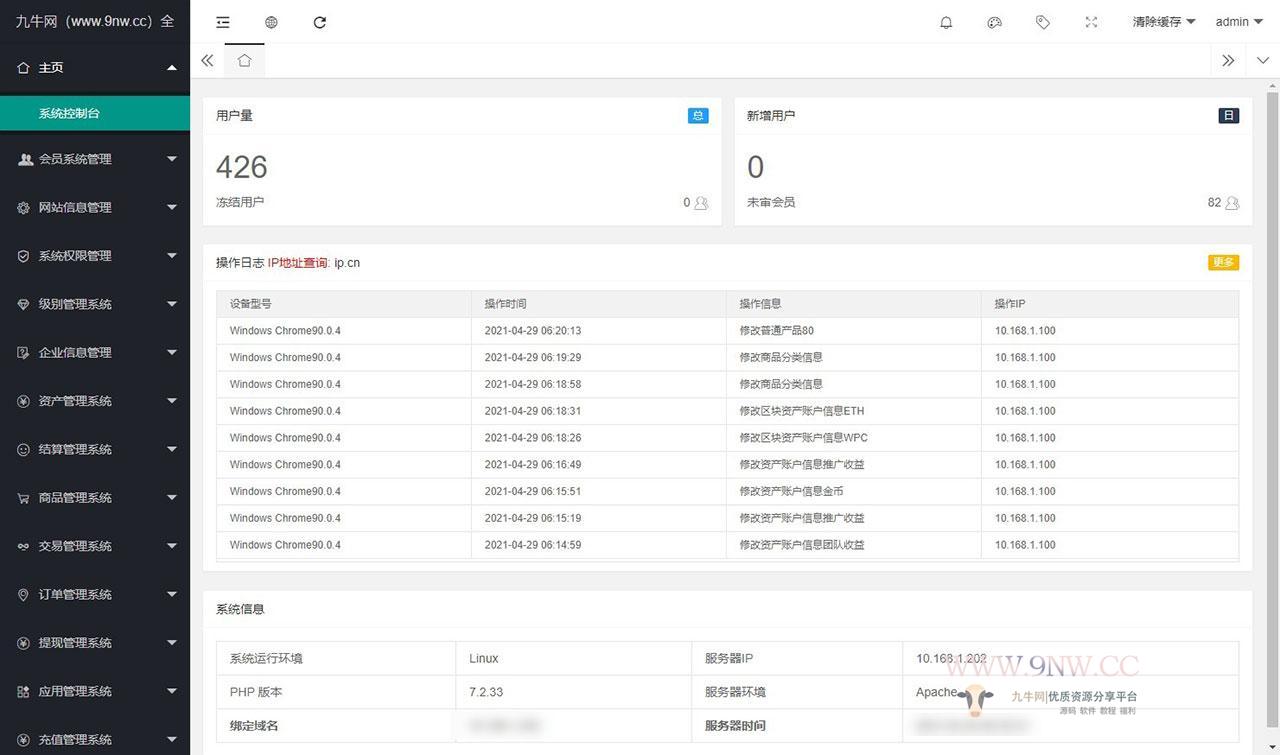
Task: Expand 应用管理系统 menu
Action: click(x=95, y=691)
